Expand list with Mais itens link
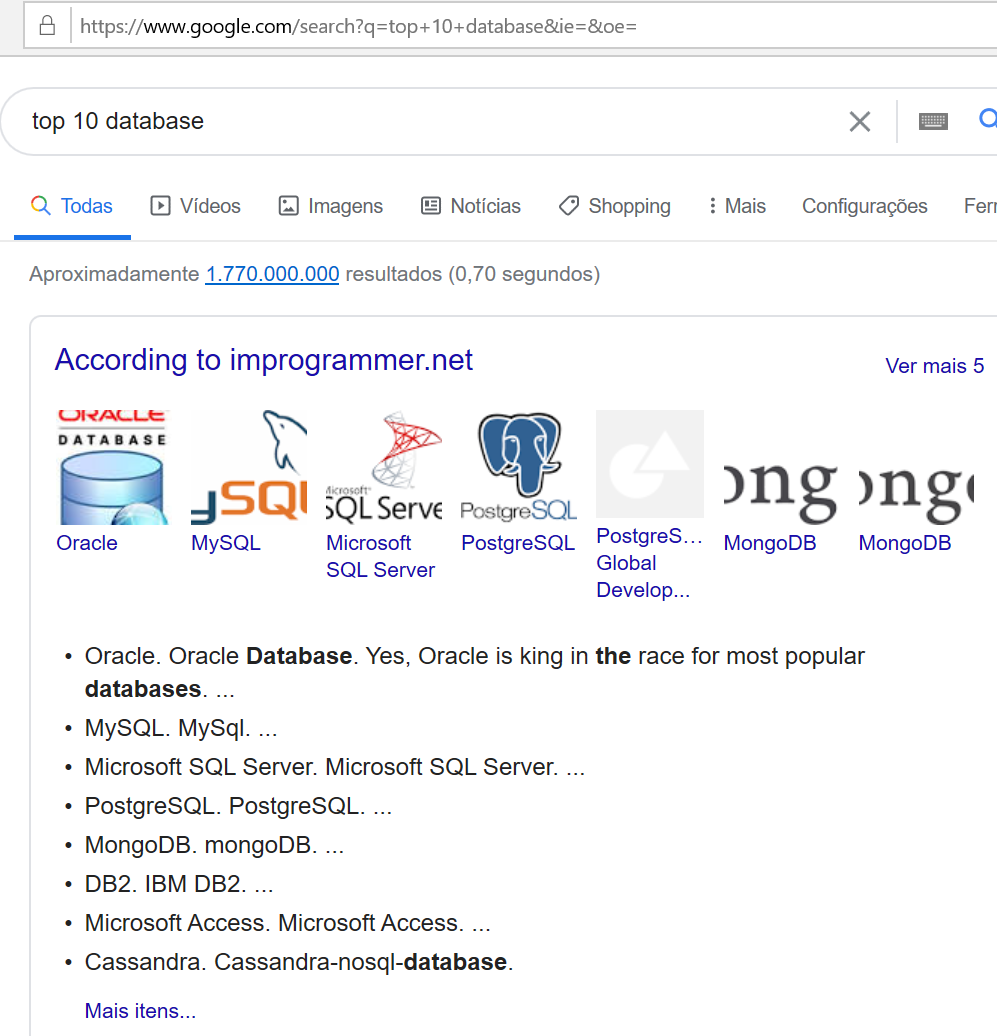Image resolution: width=997 pixels, height=1036 pixels. 140,1011
